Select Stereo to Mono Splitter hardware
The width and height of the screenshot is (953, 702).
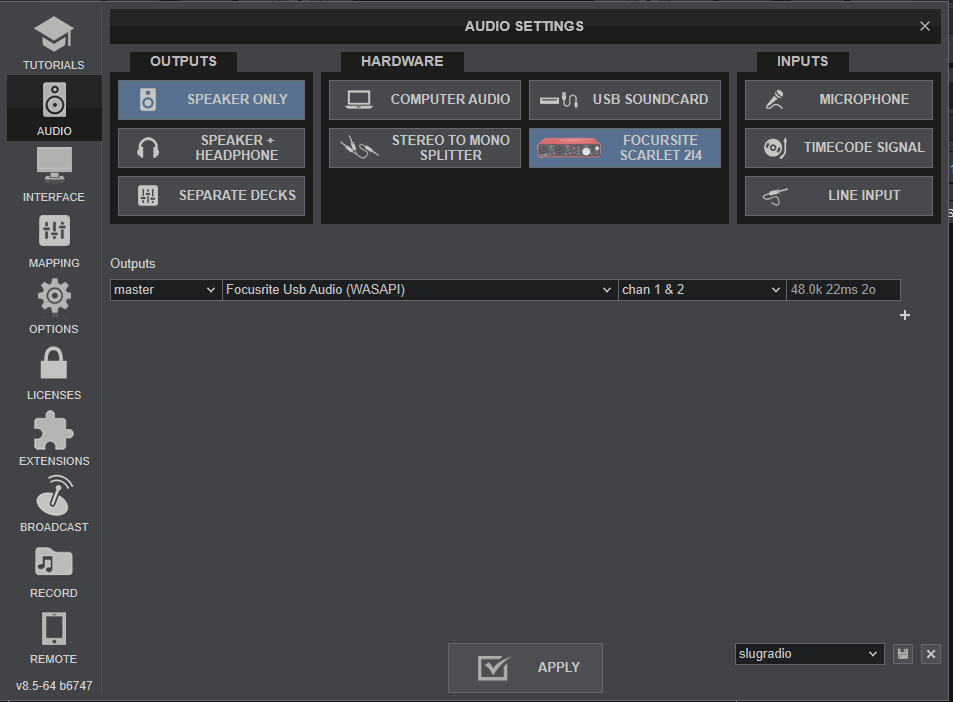click(425, 148)
